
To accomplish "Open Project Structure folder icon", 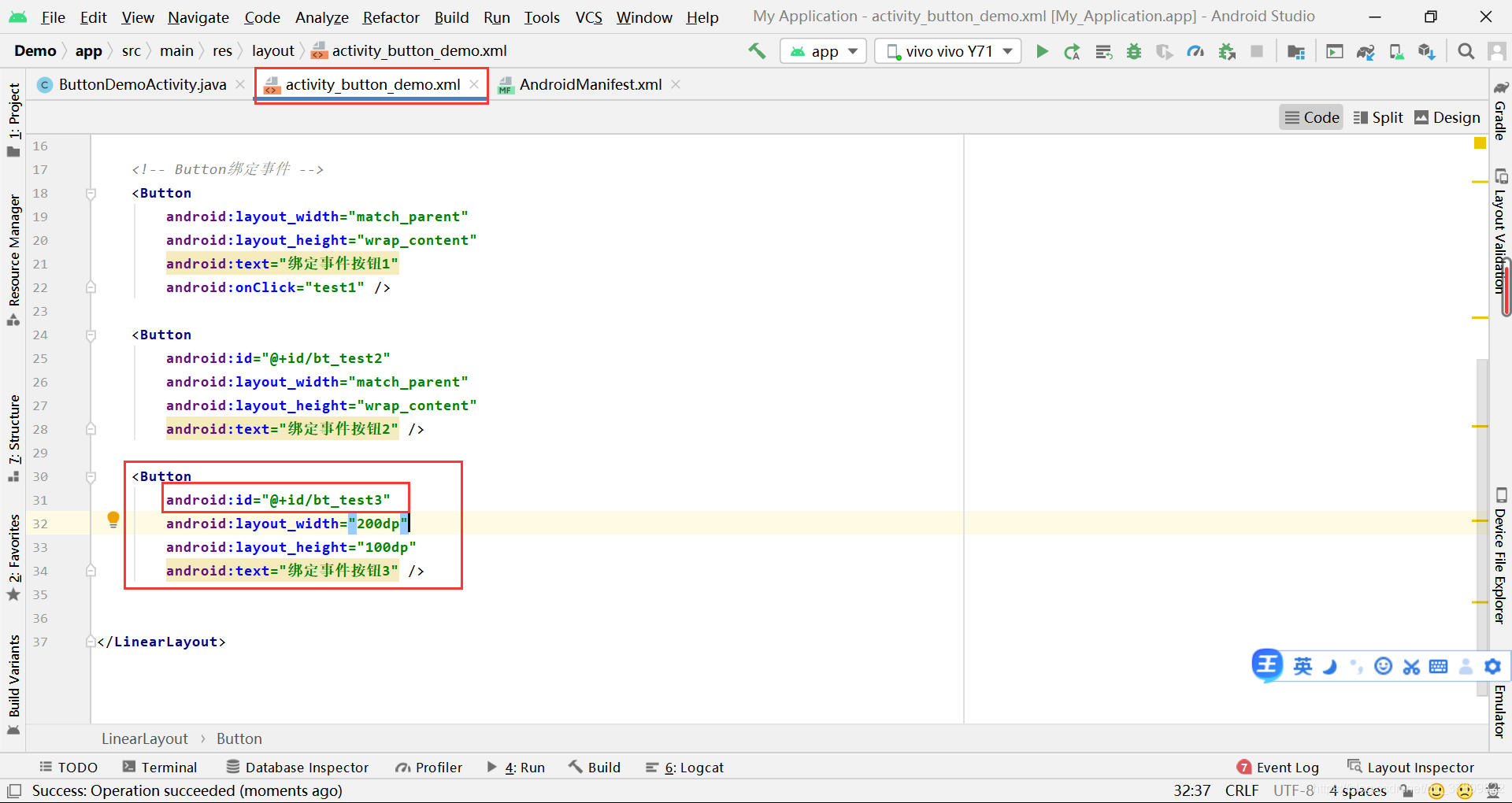I will pos(1296,52).
